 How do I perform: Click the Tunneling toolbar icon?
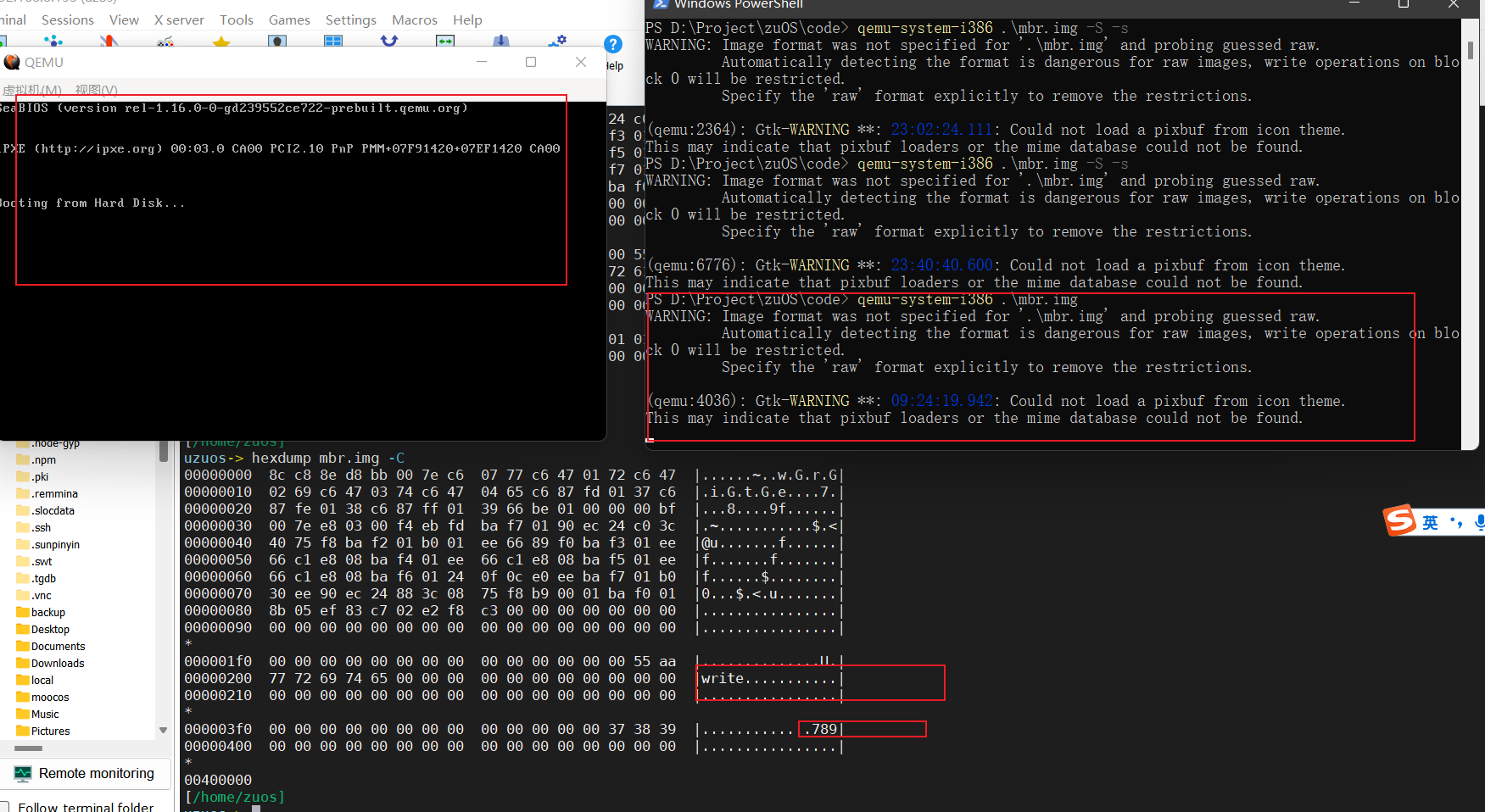(x=445, y=41)
